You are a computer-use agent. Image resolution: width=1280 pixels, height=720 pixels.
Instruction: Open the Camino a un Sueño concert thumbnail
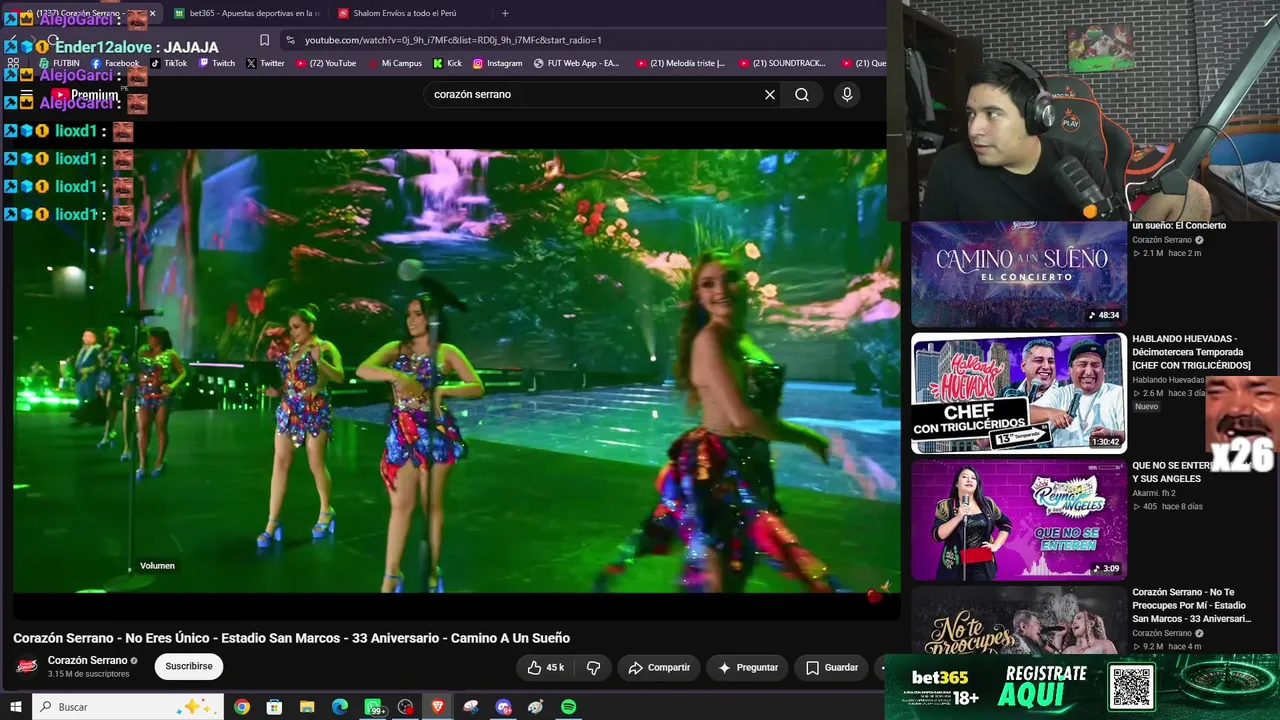click(x=1018, y=273)
